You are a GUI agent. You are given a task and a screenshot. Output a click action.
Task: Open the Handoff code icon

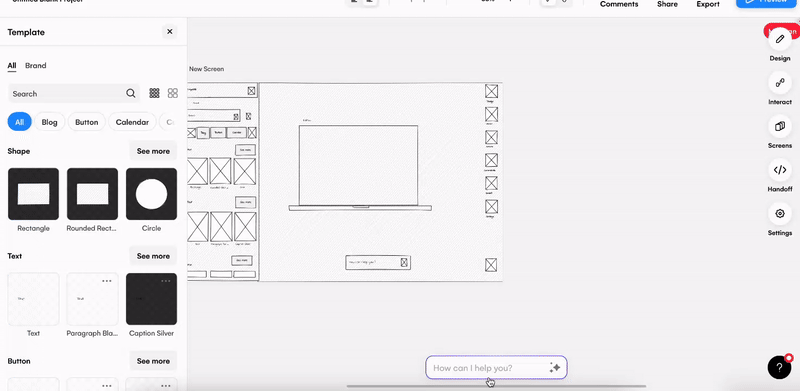[780, 170]
